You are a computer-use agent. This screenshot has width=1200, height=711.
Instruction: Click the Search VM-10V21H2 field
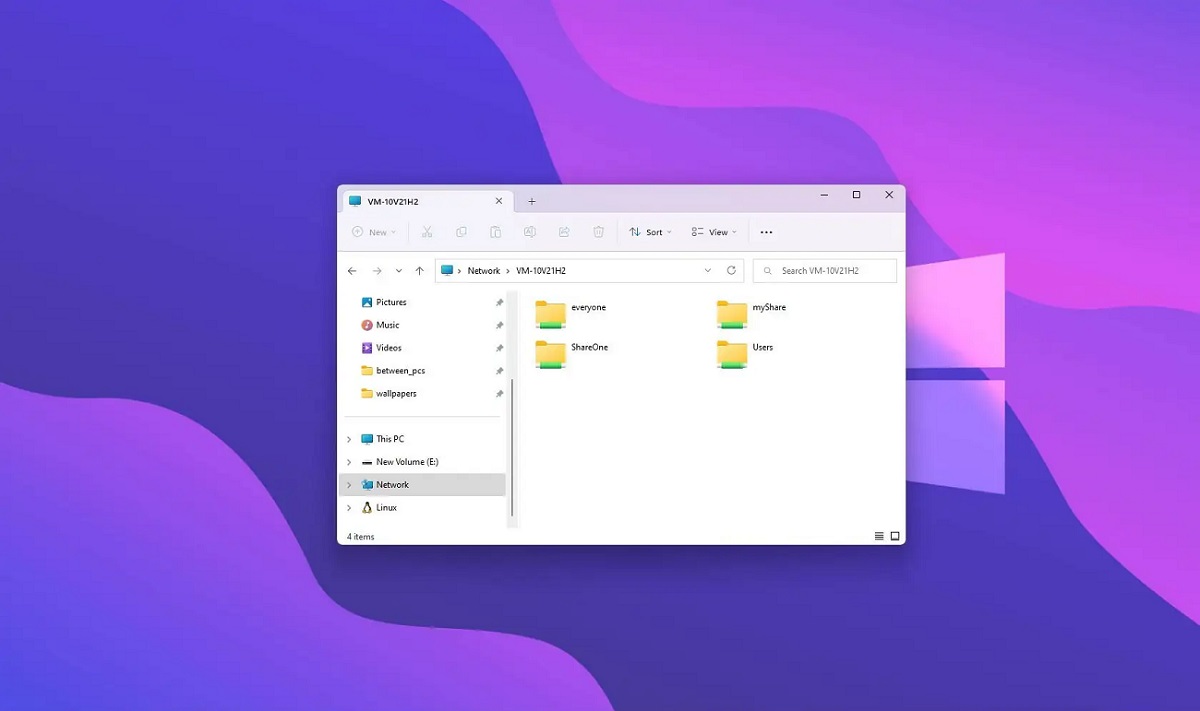825,271
